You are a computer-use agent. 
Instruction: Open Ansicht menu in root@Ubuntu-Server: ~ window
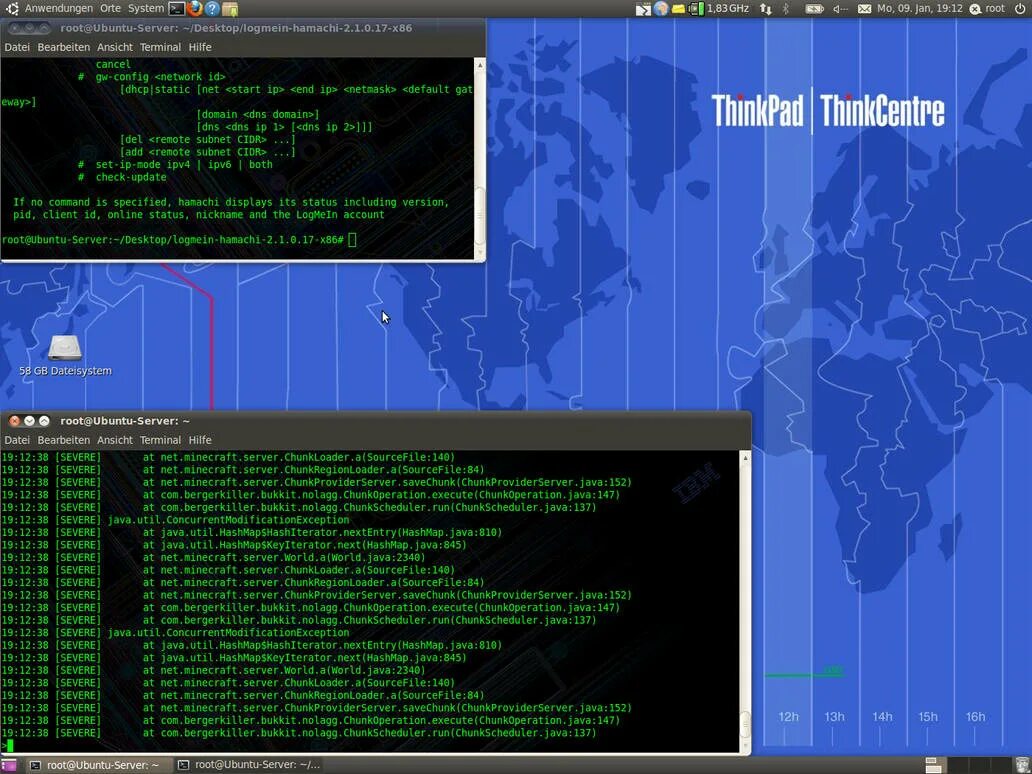(x=115, y=440)
